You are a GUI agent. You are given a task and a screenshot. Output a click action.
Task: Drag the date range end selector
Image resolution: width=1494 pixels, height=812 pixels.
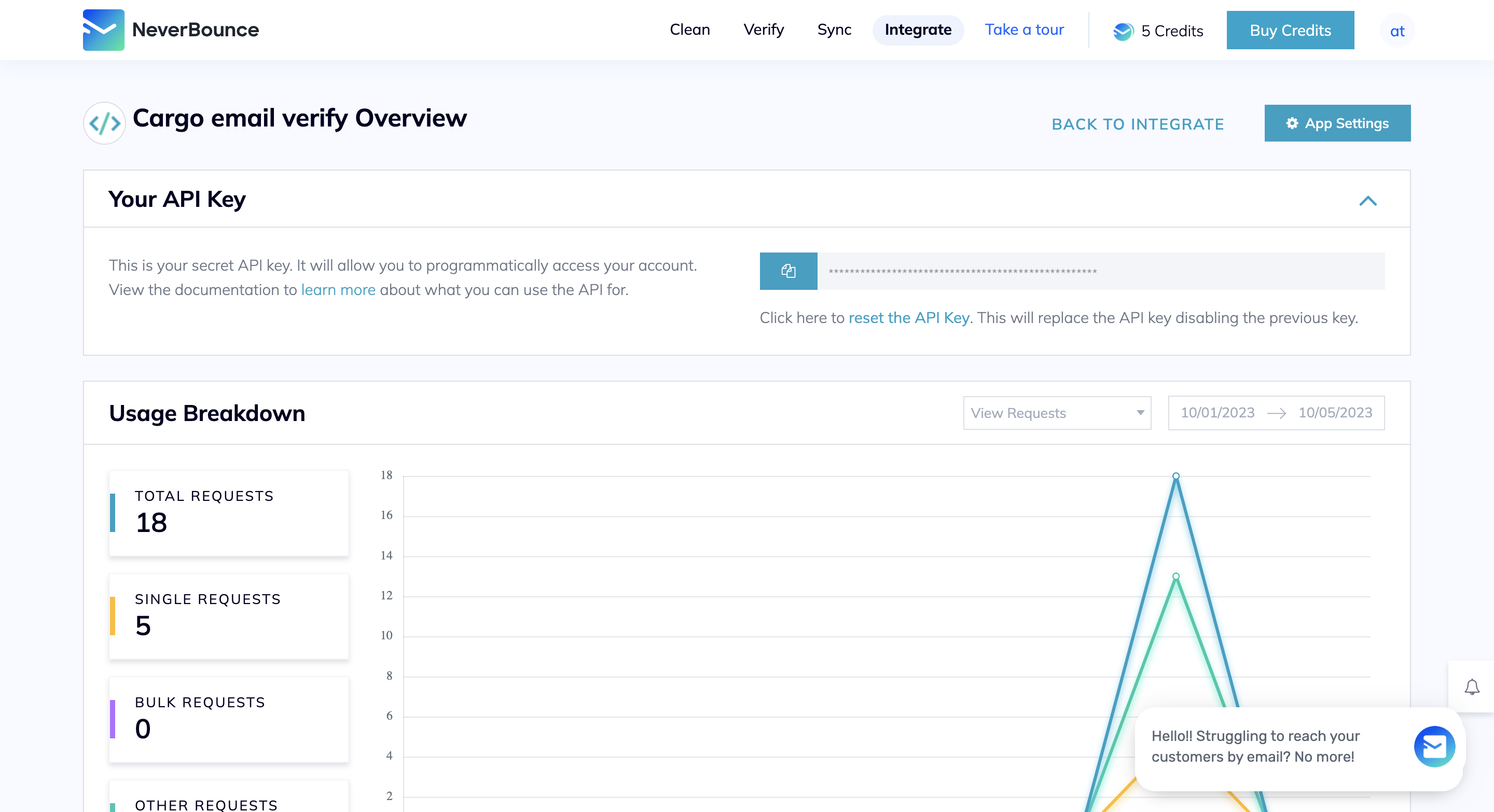1335,413
